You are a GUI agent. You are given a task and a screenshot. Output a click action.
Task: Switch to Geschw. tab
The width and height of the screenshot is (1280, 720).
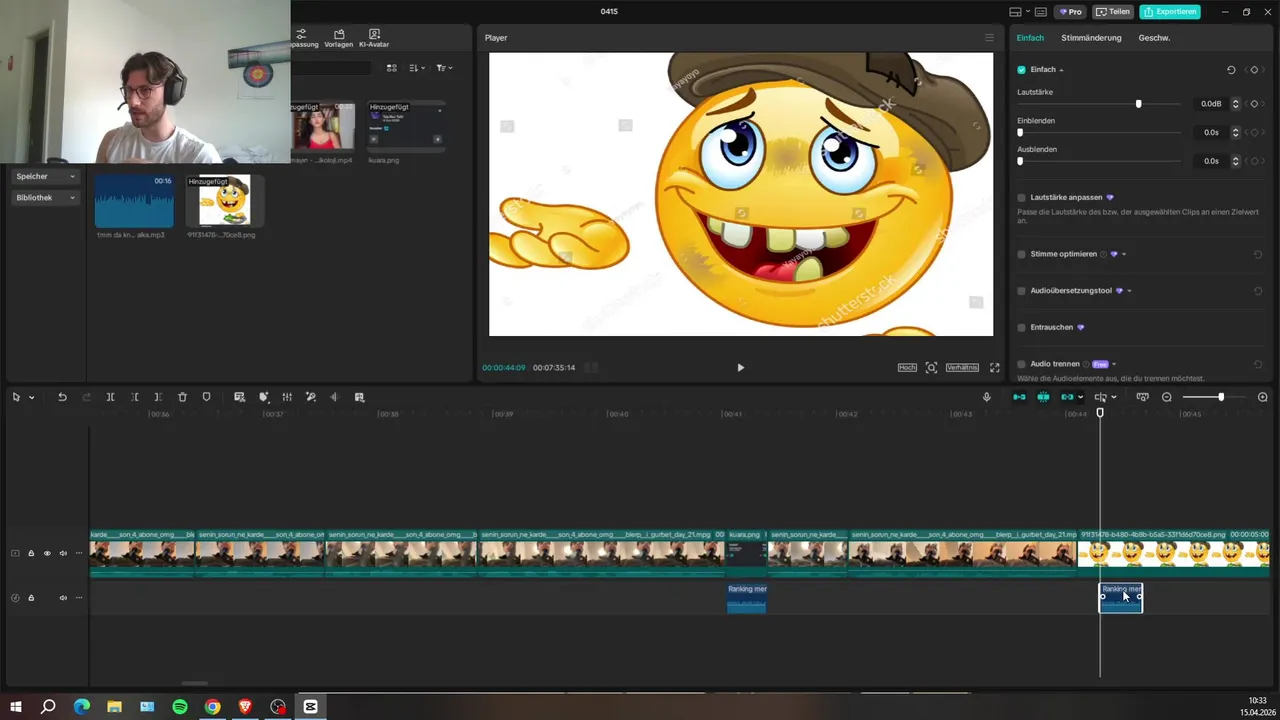[1154, 38]
